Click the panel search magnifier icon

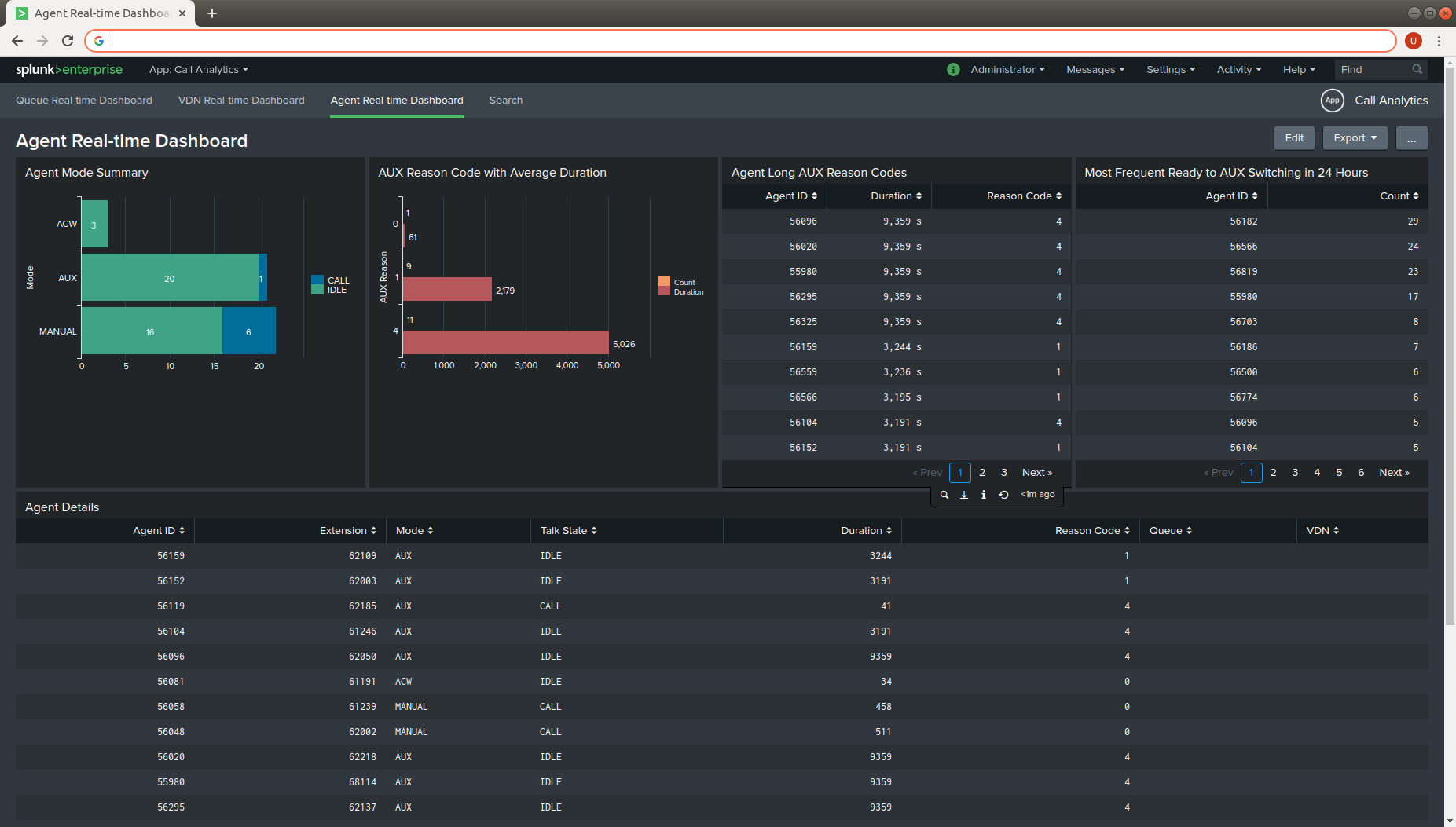pos(944,495)
